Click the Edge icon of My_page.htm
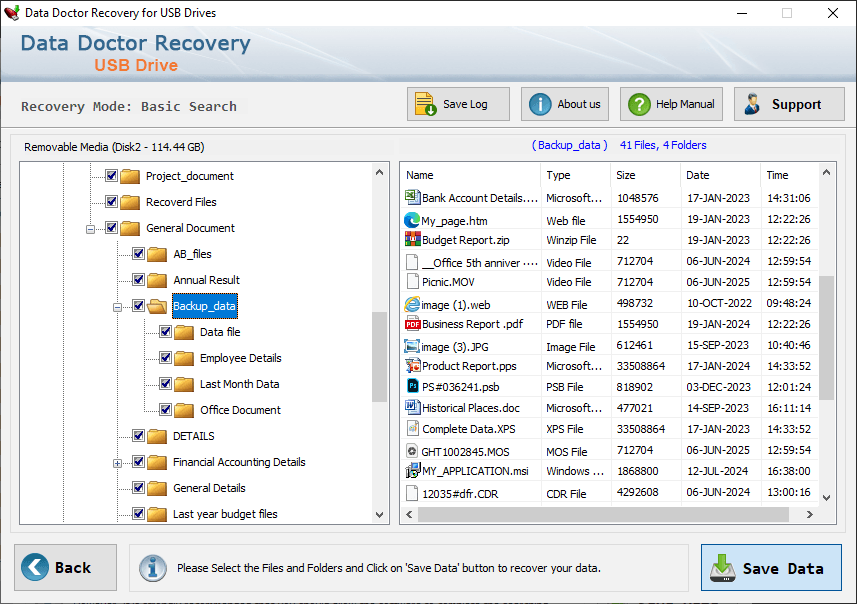The height and width of the screenshot is (604, 857). [x=412, y=220]
